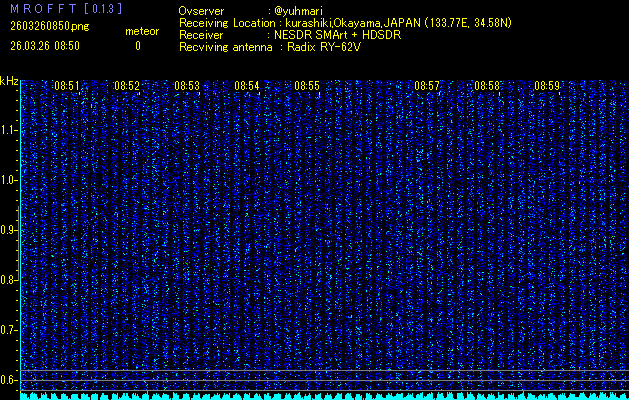Select the 08:52 time marker
629x400 pixels.
[127, 87]
